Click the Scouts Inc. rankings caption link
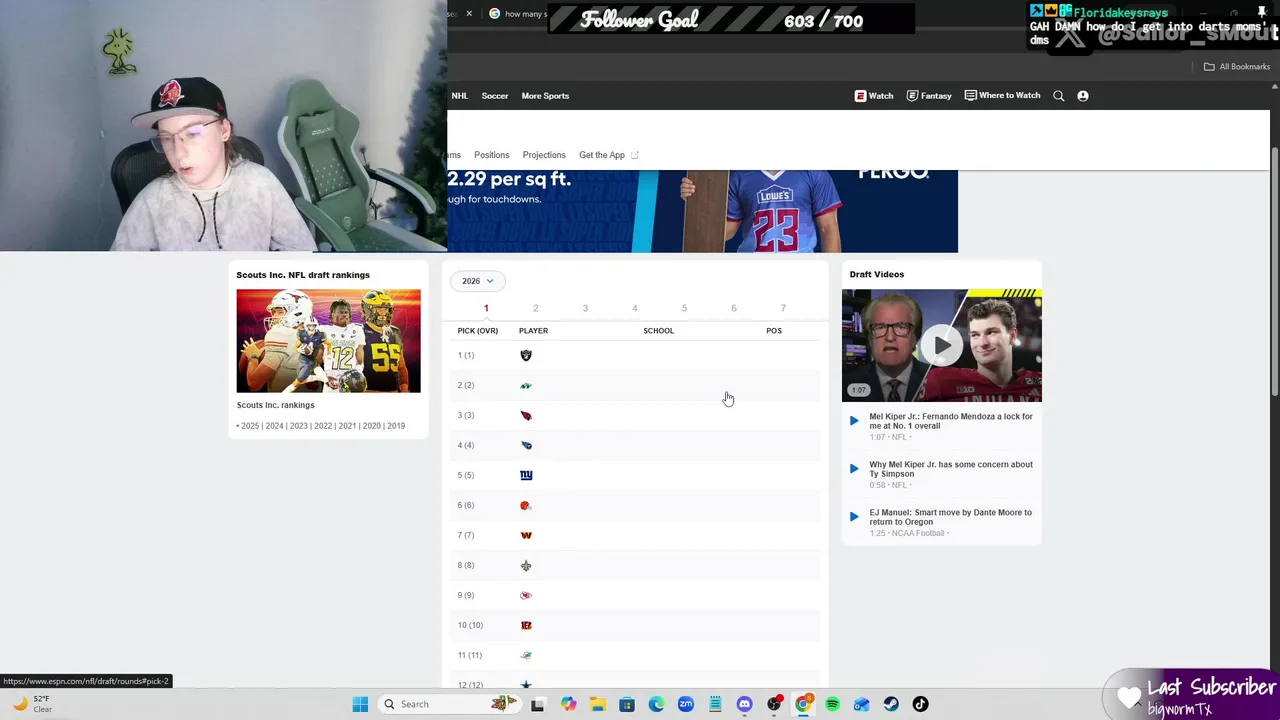This screenshot has width=1280, height=720. [275, 405]
